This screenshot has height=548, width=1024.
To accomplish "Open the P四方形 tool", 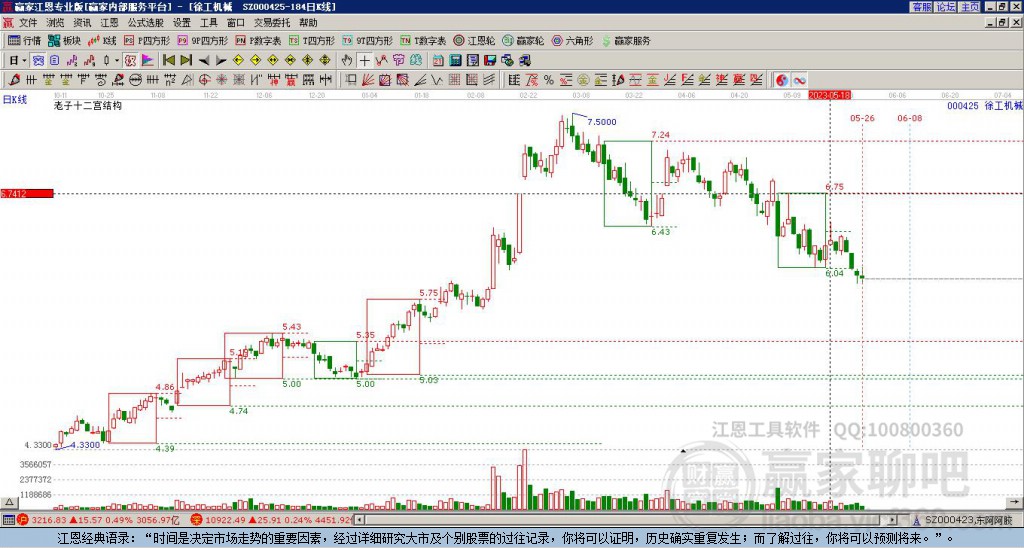I will pyautogui.click(x=147, y=40).
